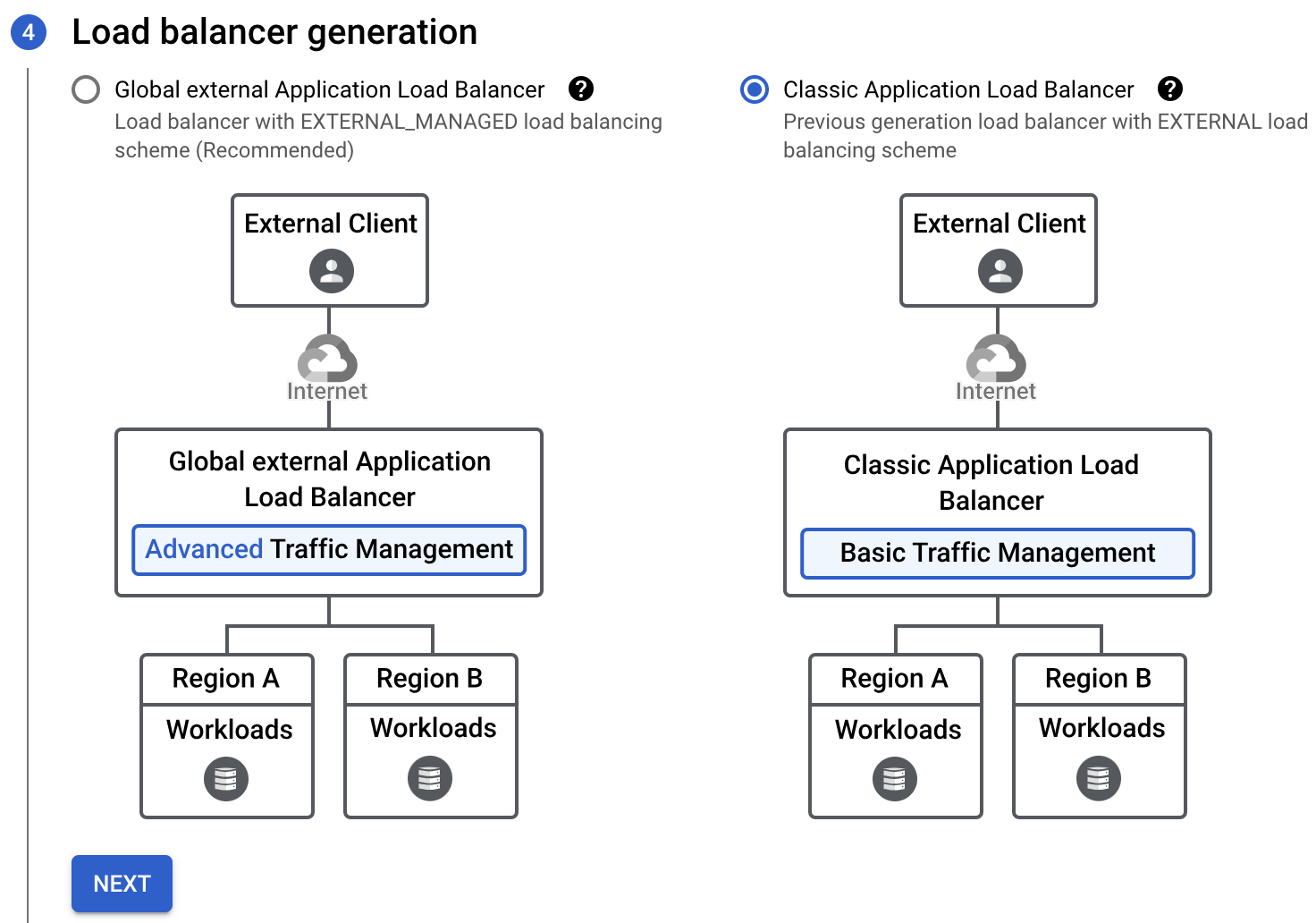Select Classic Application Load Balancer radio button
Viewport: 1316px width, 923px height.
[x=755, y=89]
